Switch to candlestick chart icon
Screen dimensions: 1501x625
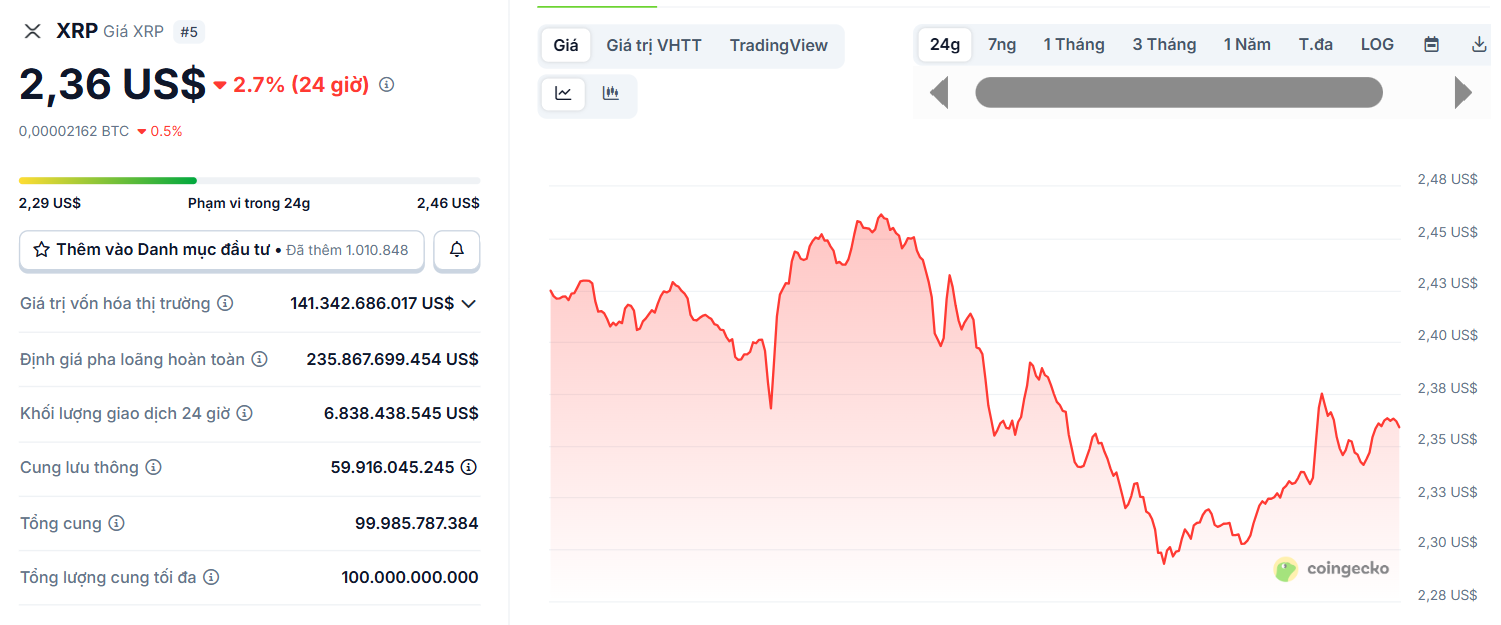coord(610,94)
